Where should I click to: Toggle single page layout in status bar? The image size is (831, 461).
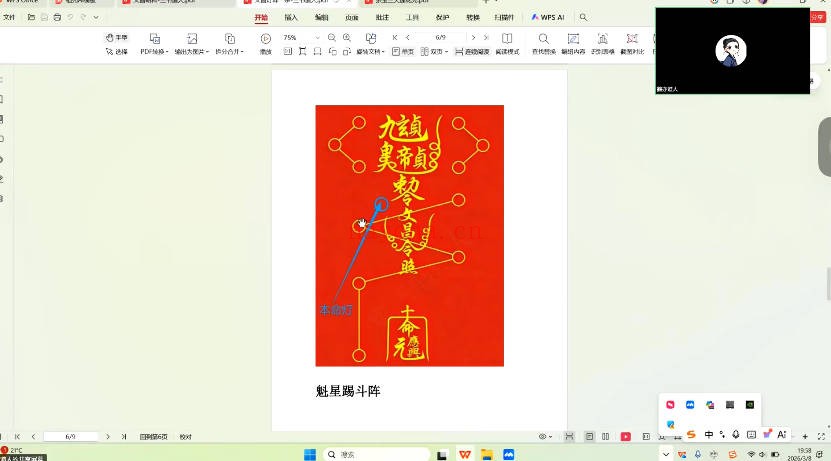[x=589, y=437]
